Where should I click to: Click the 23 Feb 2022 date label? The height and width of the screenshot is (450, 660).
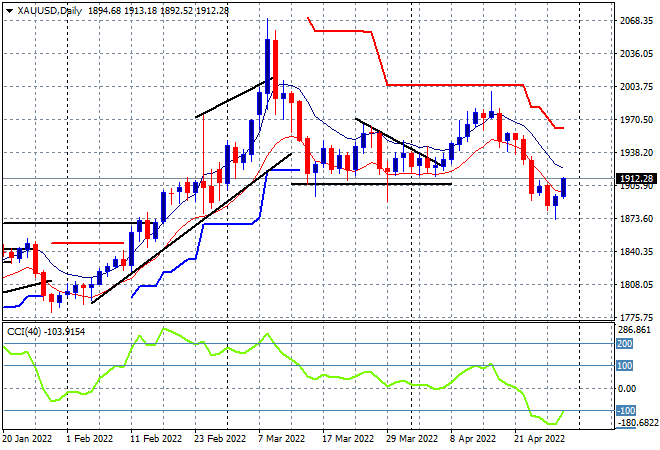[x=220, y=438]
